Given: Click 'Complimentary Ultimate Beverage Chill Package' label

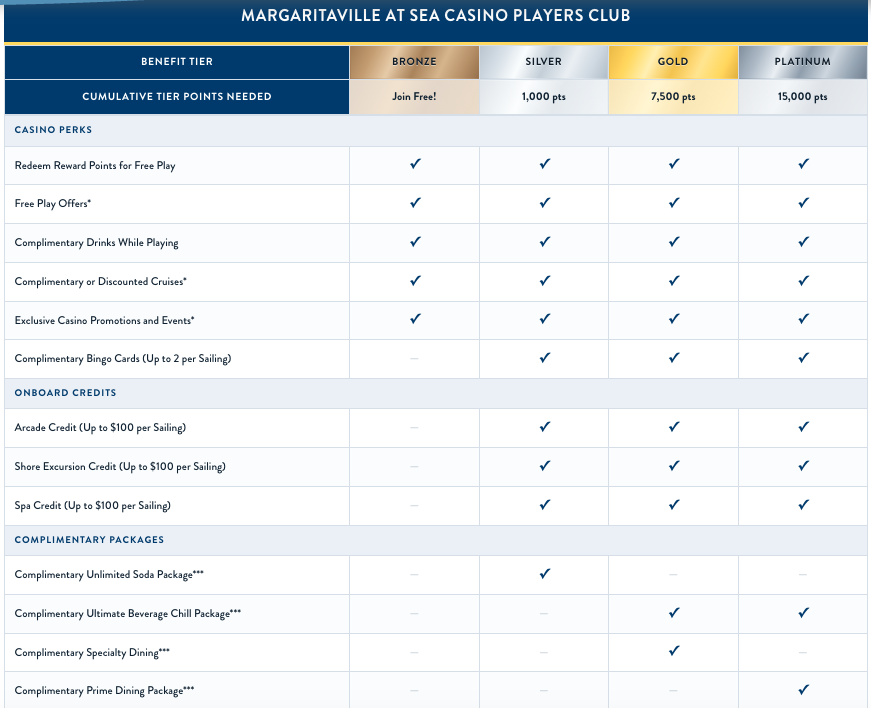Looking at the screenshot, I should click(x=128, y=614).
